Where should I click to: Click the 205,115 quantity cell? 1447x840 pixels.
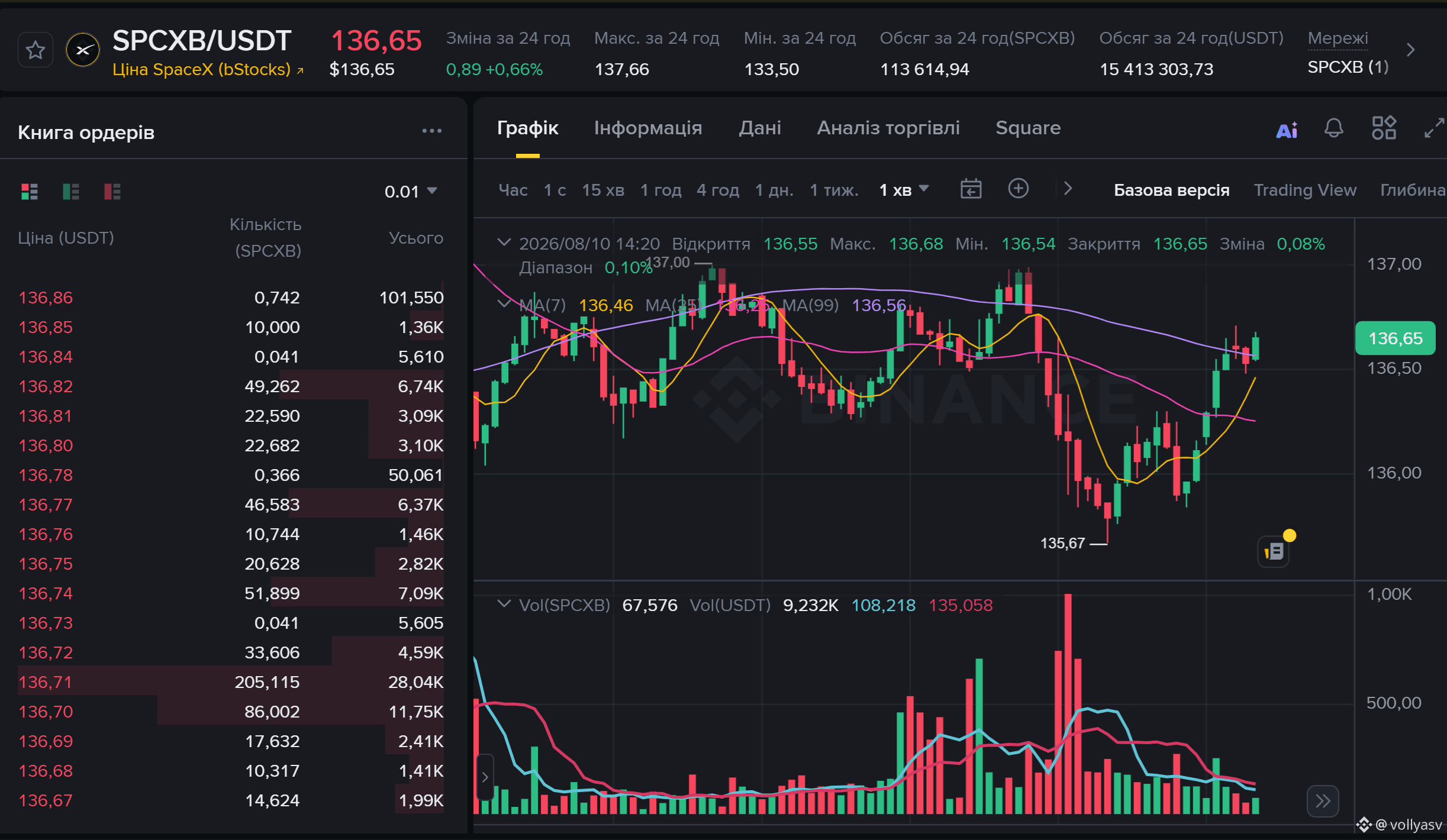pos(268,682)
